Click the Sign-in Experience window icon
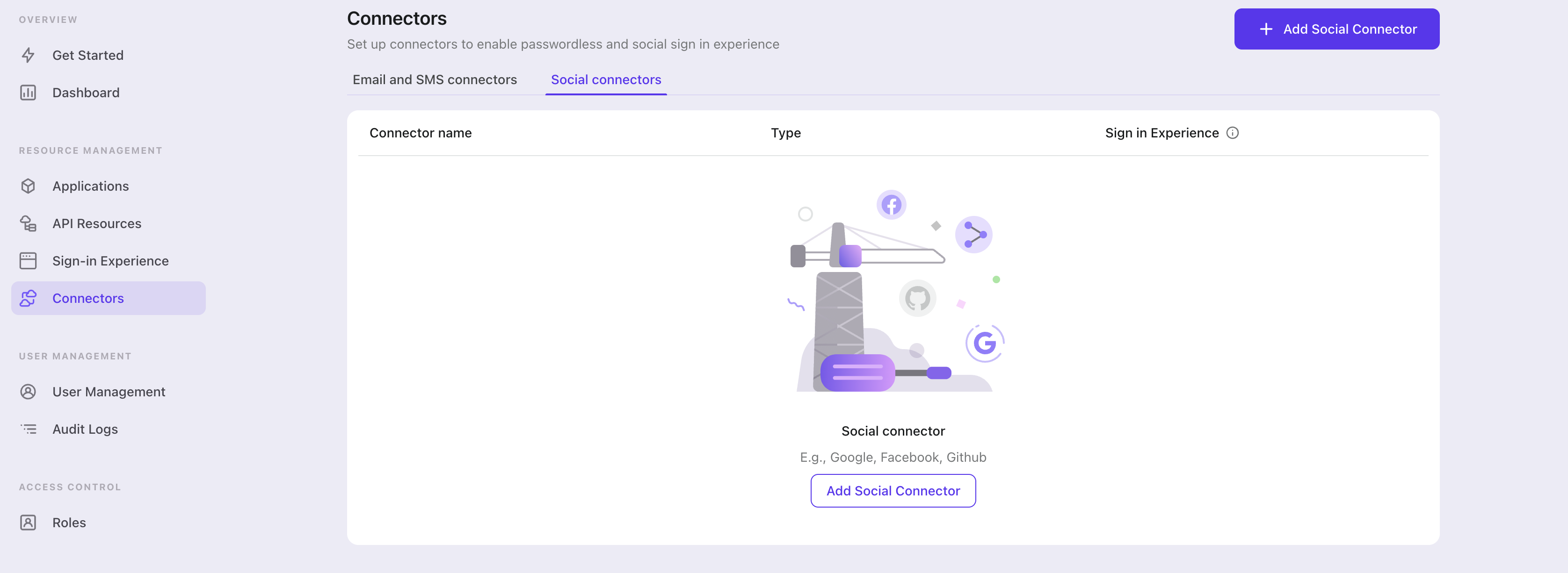 tap(28, 261)
